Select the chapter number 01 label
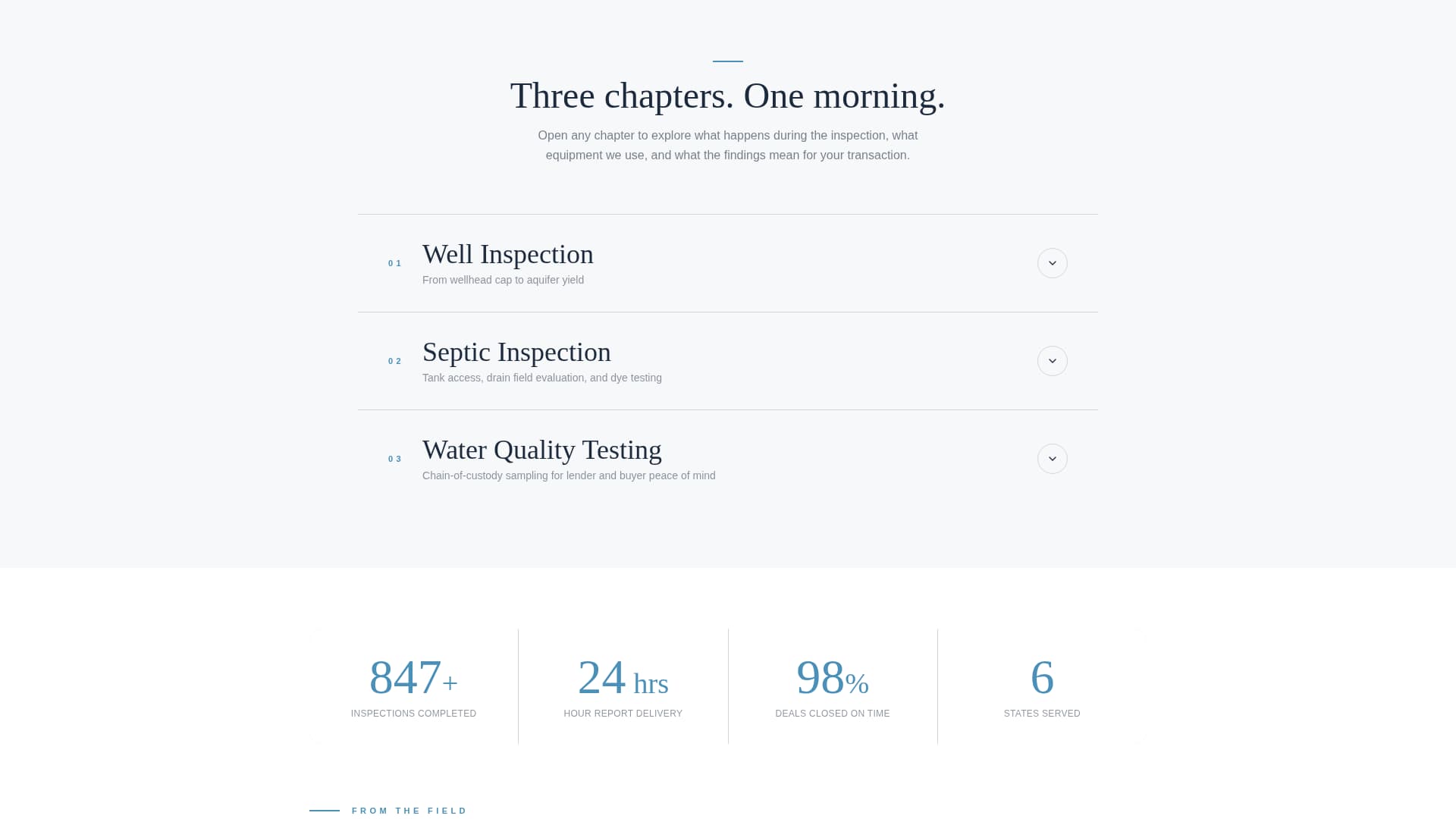This screenshot has height=819, width=1456. tap(395, 263)
